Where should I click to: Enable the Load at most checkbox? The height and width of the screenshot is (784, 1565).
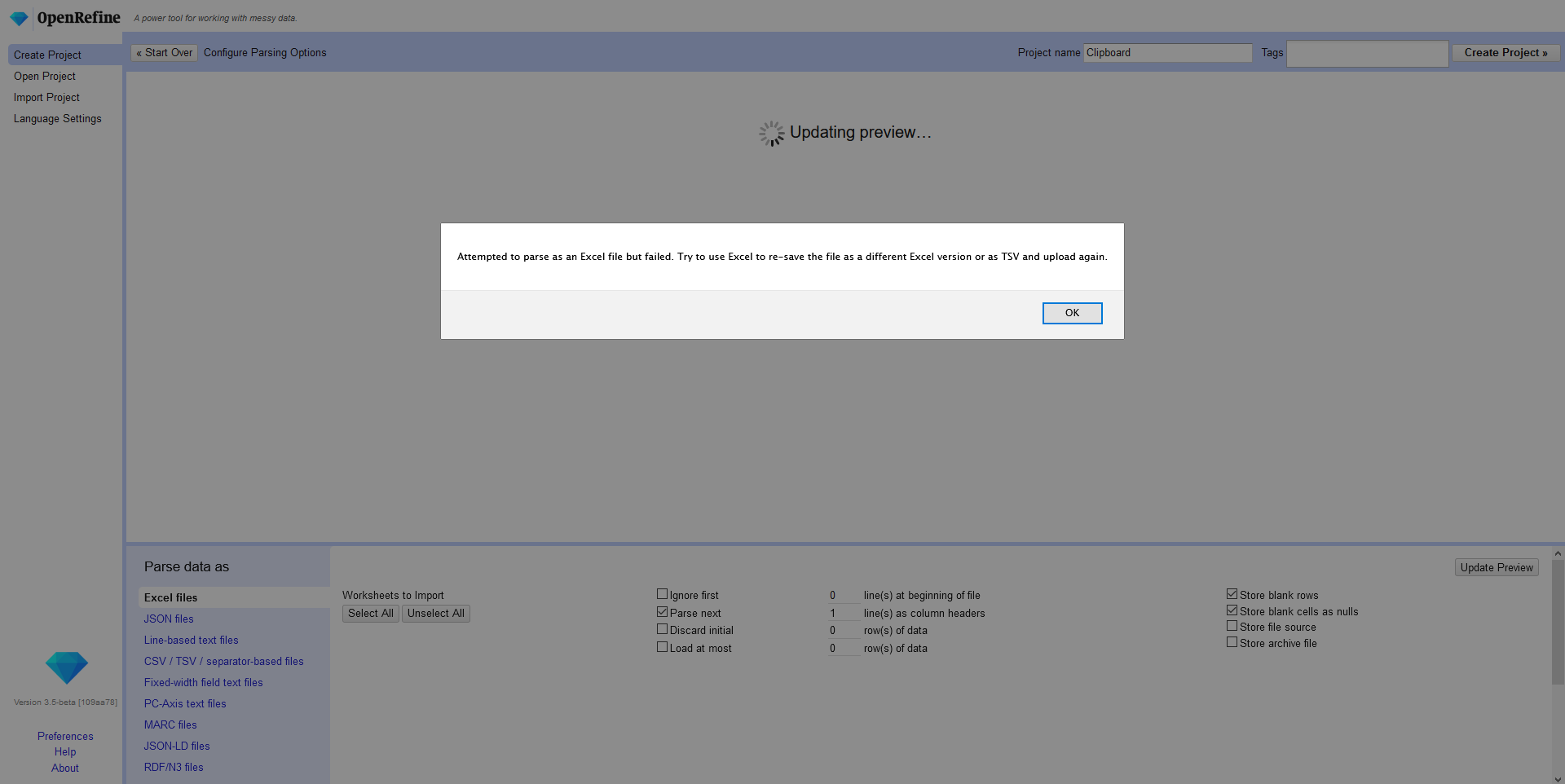click(662, 647)
